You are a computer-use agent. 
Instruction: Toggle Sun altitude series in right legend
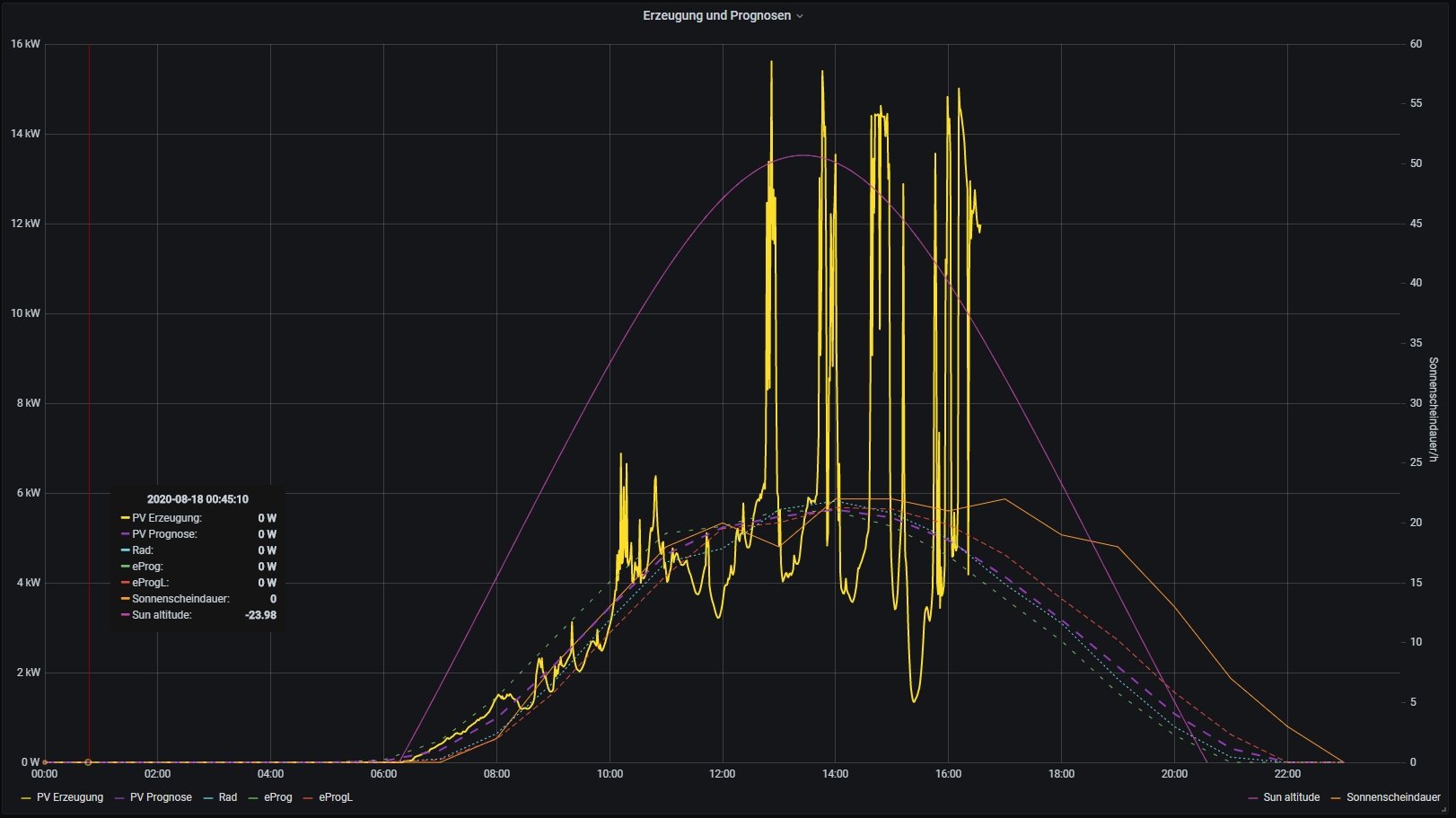(1291, 797)
